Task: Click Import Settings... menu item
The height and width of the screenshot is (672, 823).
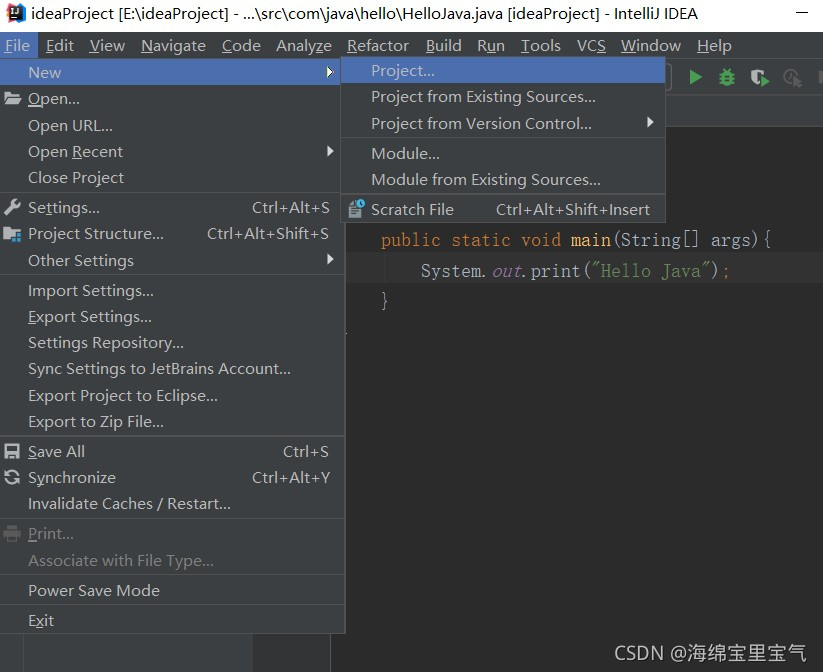Action: 172,290
